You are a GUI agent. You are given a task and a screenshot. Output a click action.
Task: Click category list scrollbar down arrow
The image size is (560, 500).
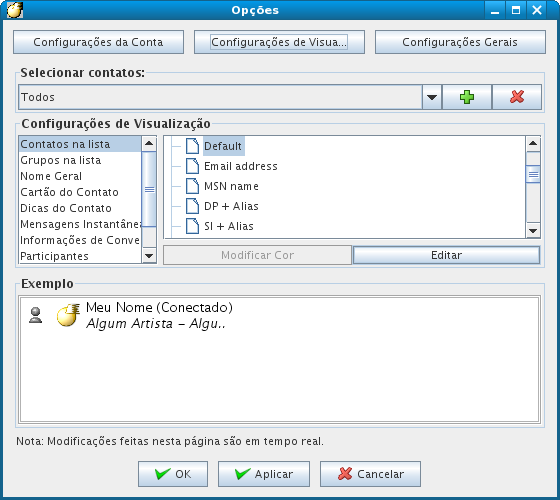pos(149,256)
